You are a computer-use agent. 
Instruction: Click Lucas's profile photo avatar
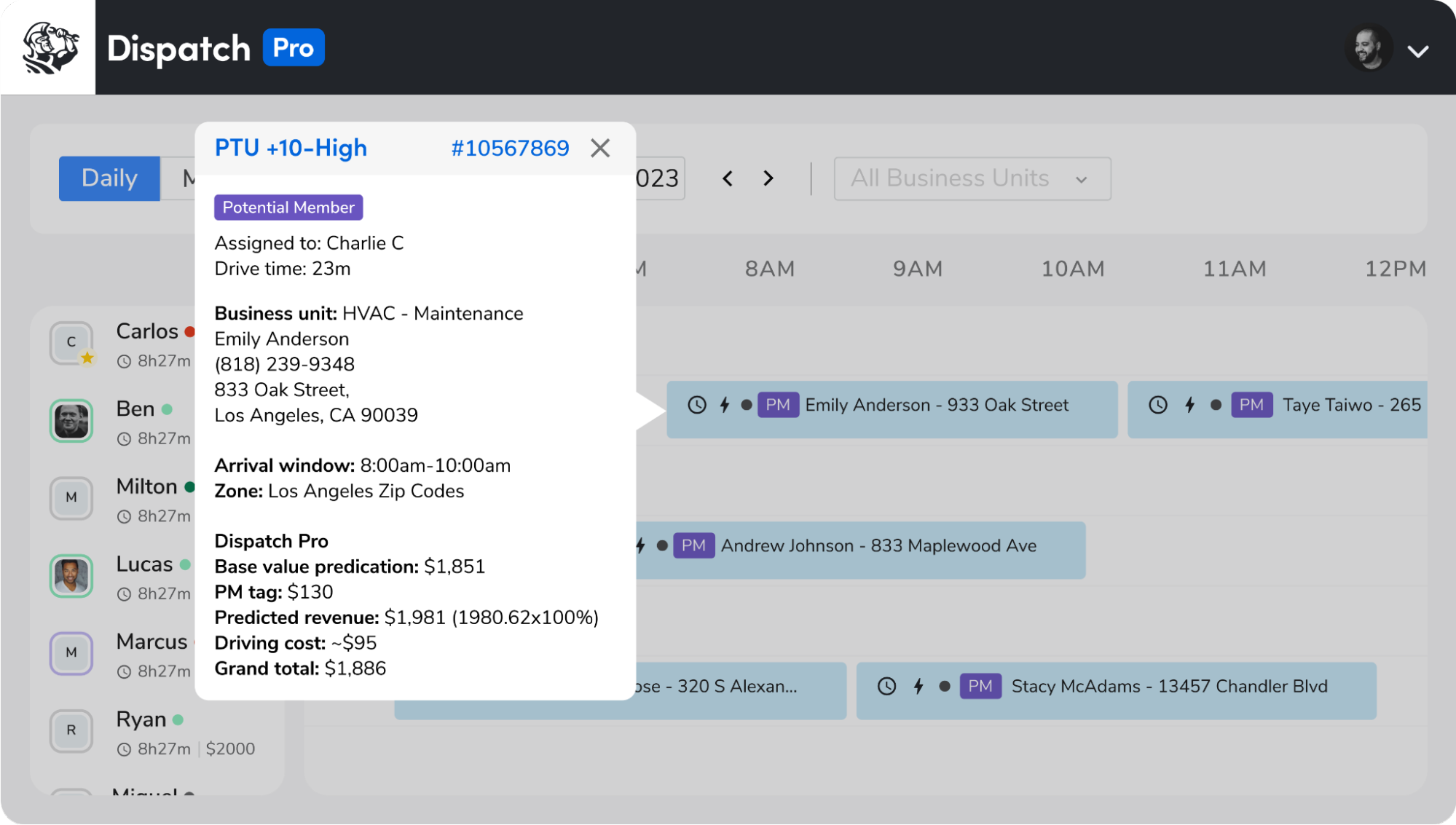click(71, 576)
